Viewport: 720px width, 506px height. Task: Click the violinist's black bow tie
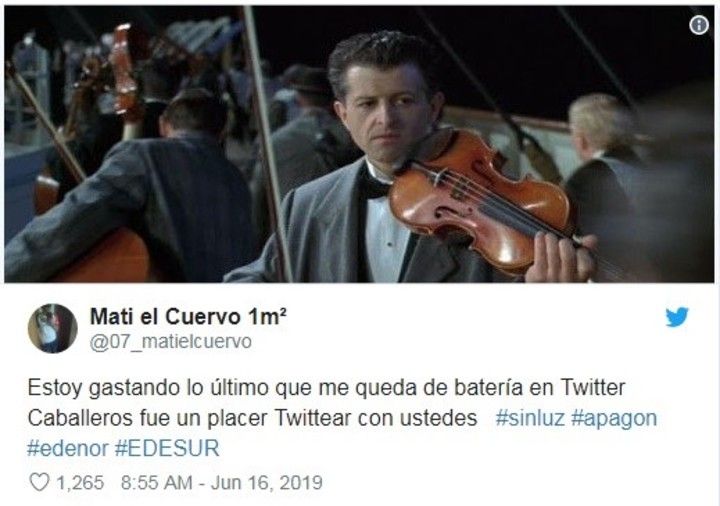[372, 186]
